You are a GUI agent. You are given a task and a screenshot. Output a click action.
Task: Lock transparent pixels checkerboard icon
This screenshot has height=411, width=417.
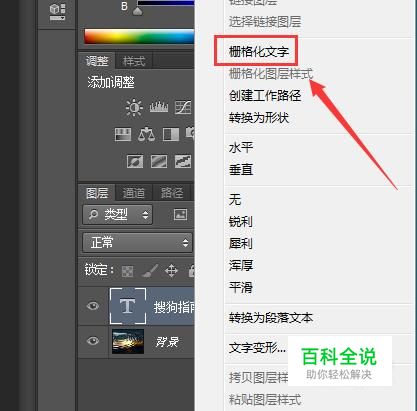point(128,271)
